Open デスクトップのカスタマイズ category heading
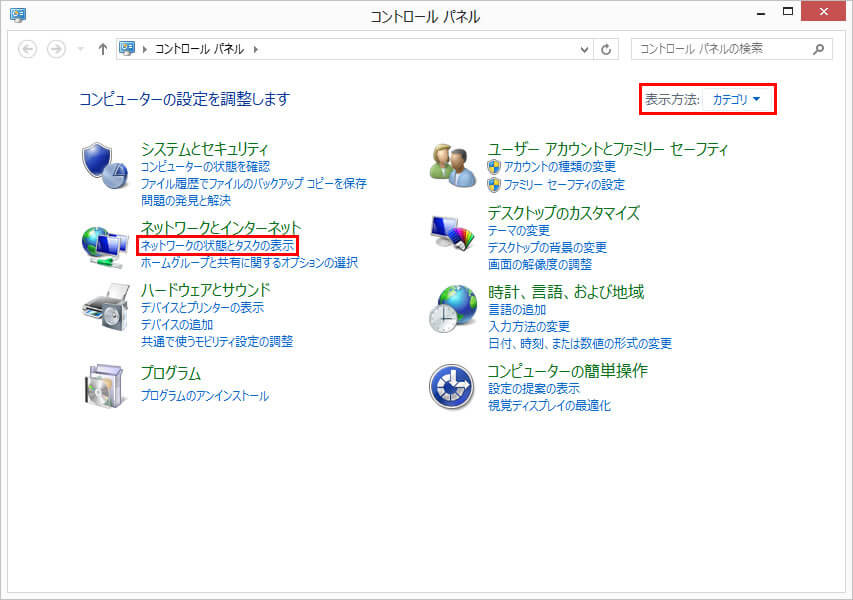This screenshot has height=600, width=853. [x=563, y=213]
